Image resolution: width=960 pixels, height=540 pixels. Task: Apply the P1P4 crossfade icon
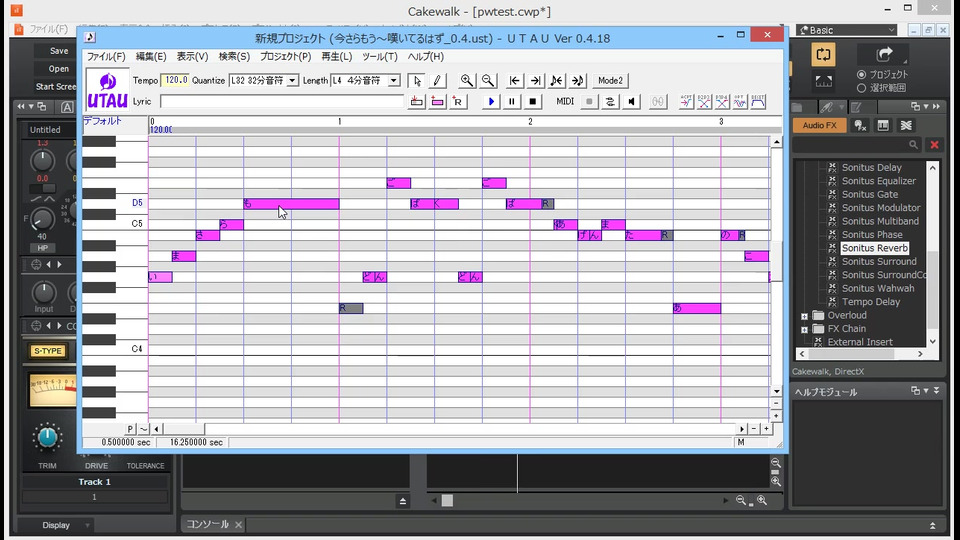pyautogui.click(x=722, y=102)
